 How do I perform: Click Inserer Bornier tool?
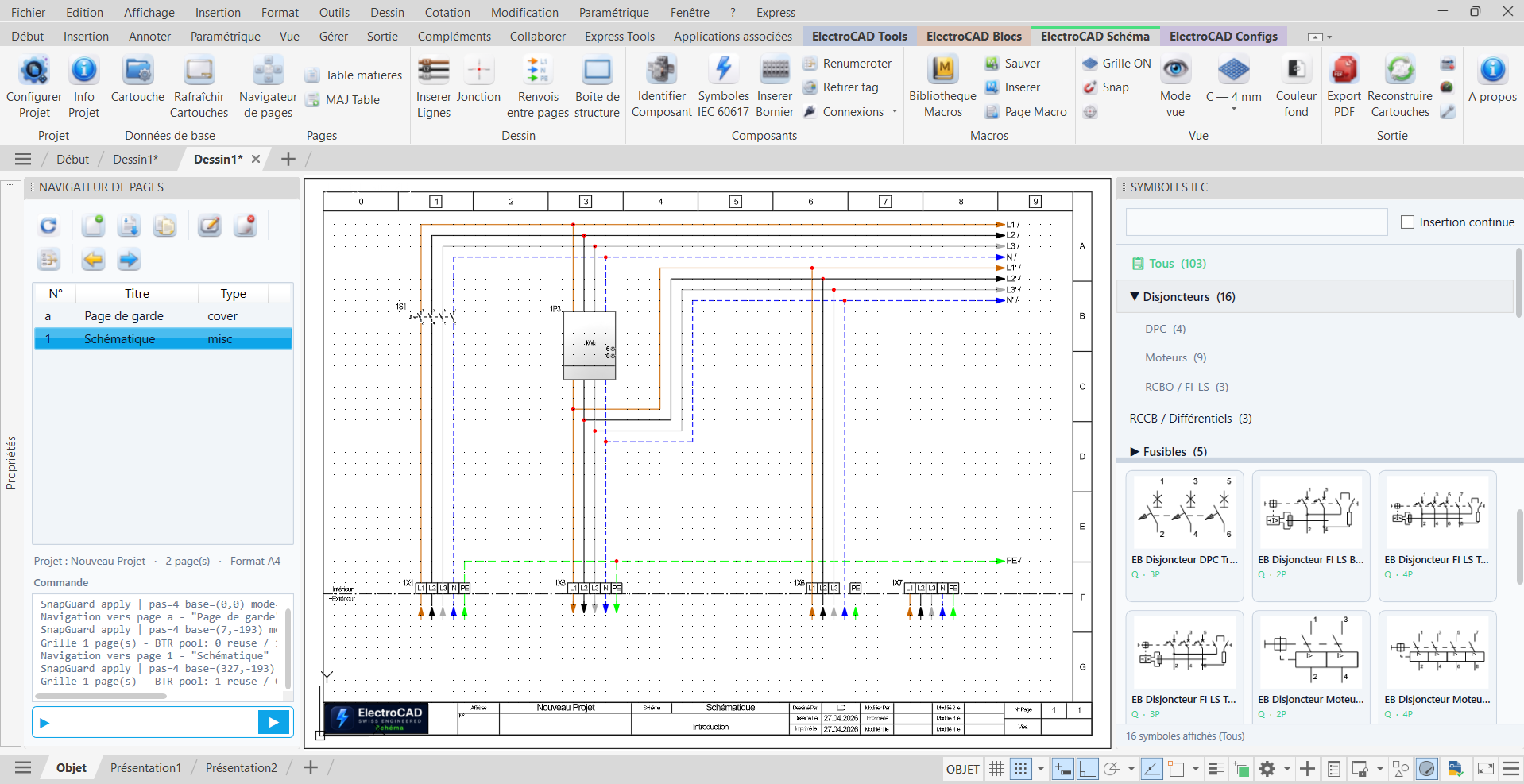[775, 87]
